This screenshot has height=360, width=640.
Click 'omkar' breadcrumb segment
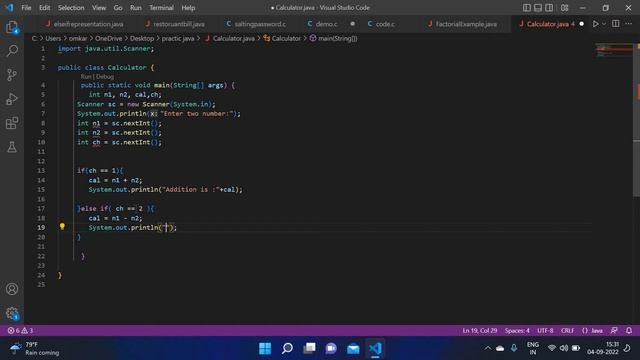pyautogui.click(x=78, y=38)
